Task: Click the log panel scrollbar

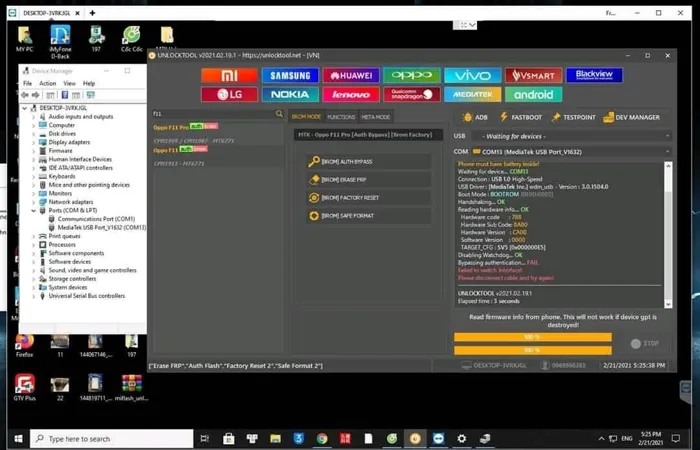Action: (x=668, y=234)
